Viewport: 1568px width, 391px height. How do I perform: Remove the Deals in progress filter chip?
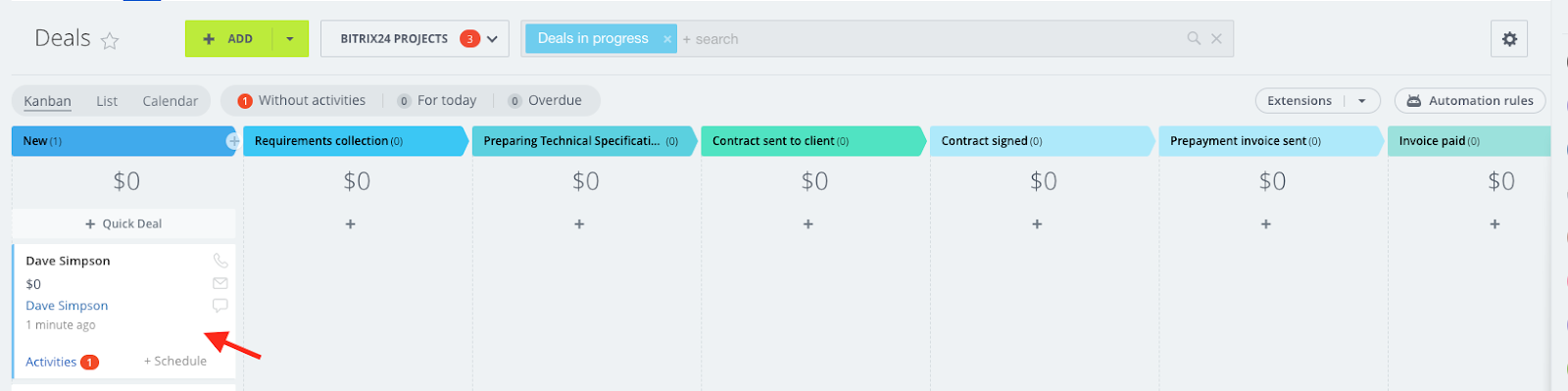pos(667,39)
